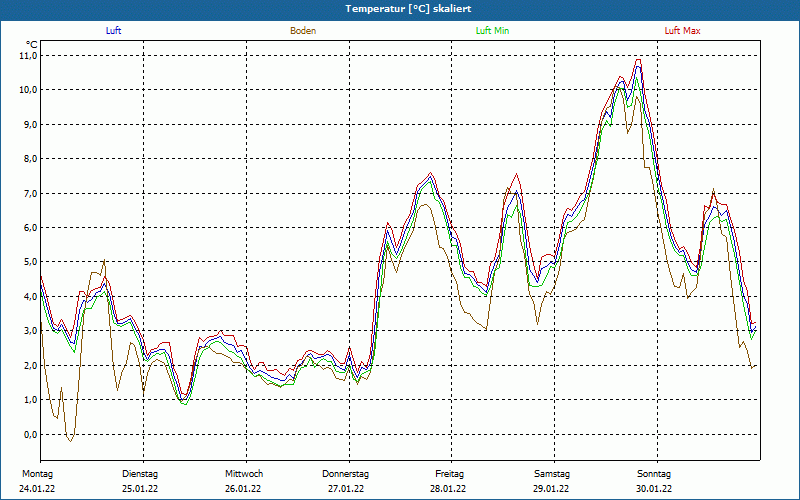Click the 11,0 axis value
The width and height of the screenshot is (800, 500).
coord(29,55)
